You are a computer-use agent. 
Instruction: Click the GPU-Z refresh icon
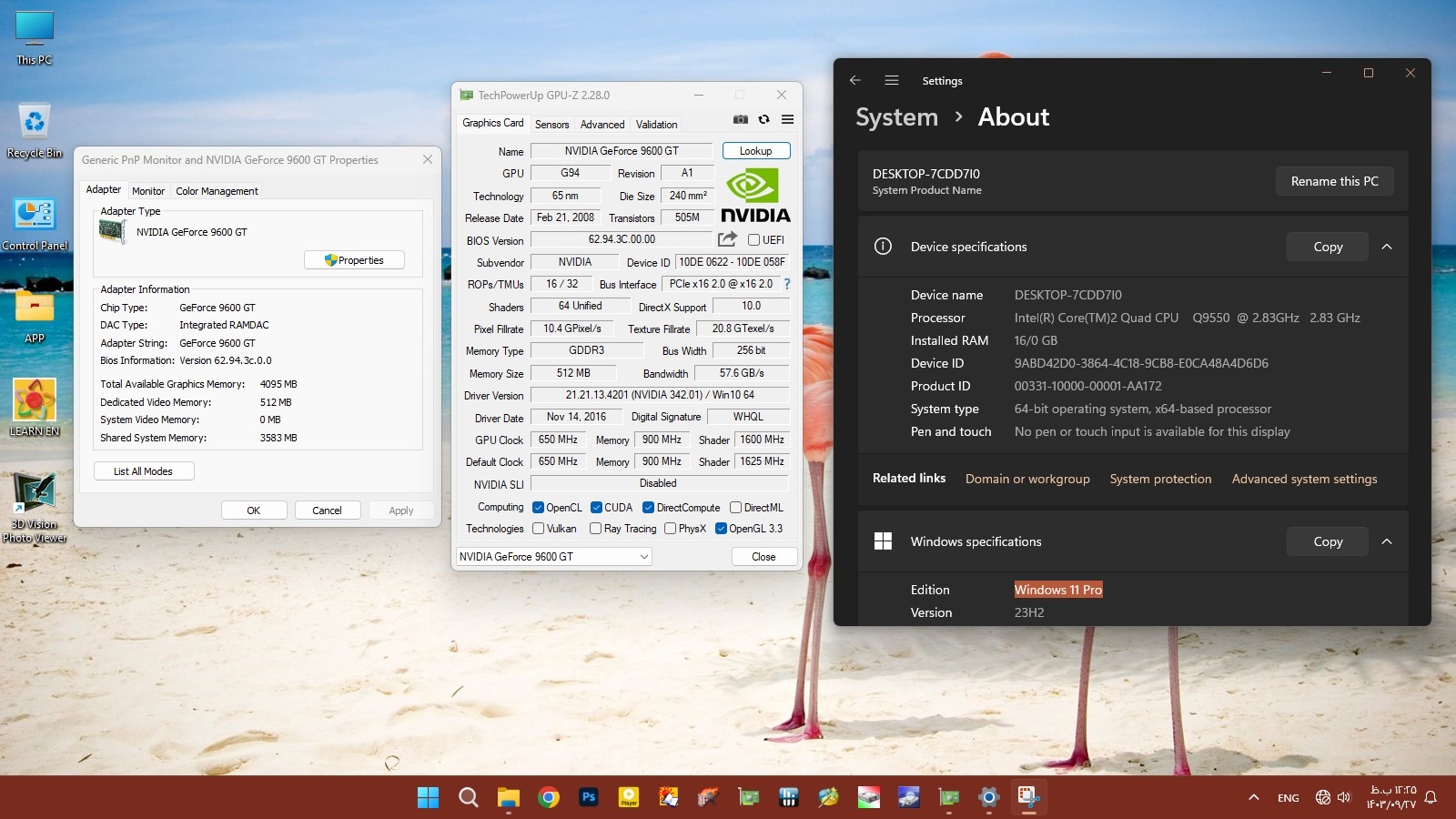764,119
